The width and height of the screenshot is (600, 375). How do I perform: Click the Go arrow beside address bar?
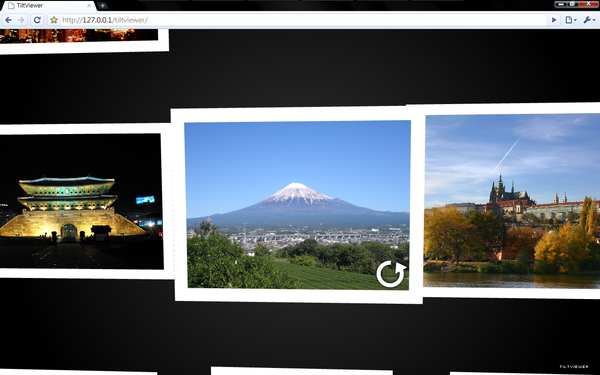coord(554,20)
